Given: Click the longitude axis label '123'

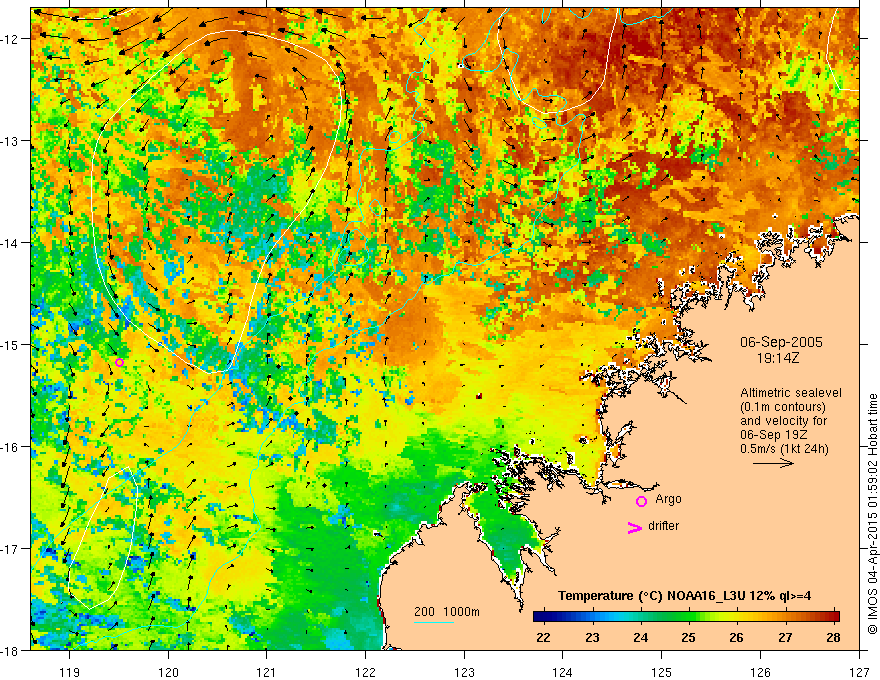Looking at the screenshot, I should click(464, 672).
